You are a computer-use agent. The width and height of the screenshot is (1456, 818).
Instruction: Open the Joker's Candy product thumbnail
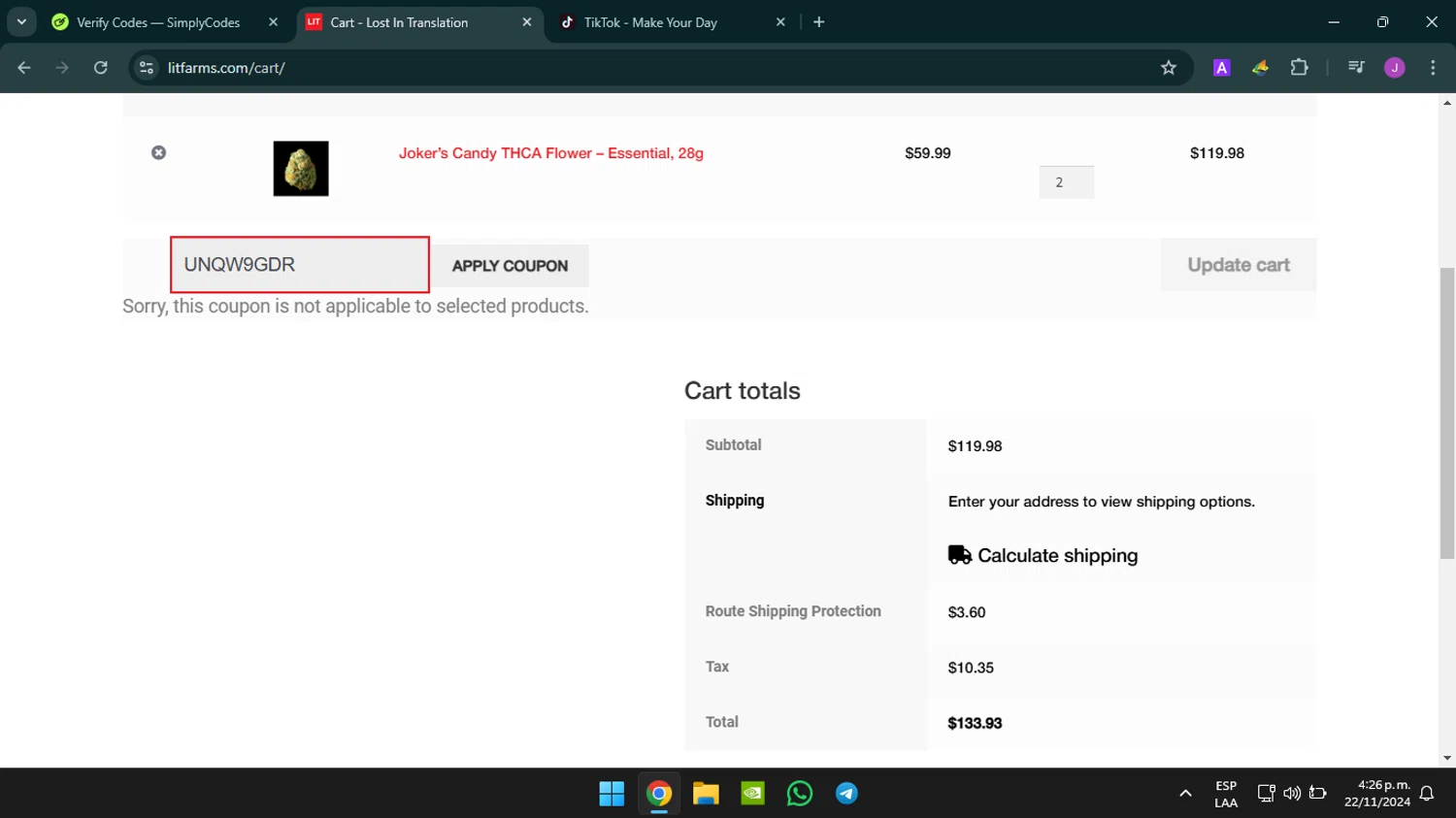[301, 169]
